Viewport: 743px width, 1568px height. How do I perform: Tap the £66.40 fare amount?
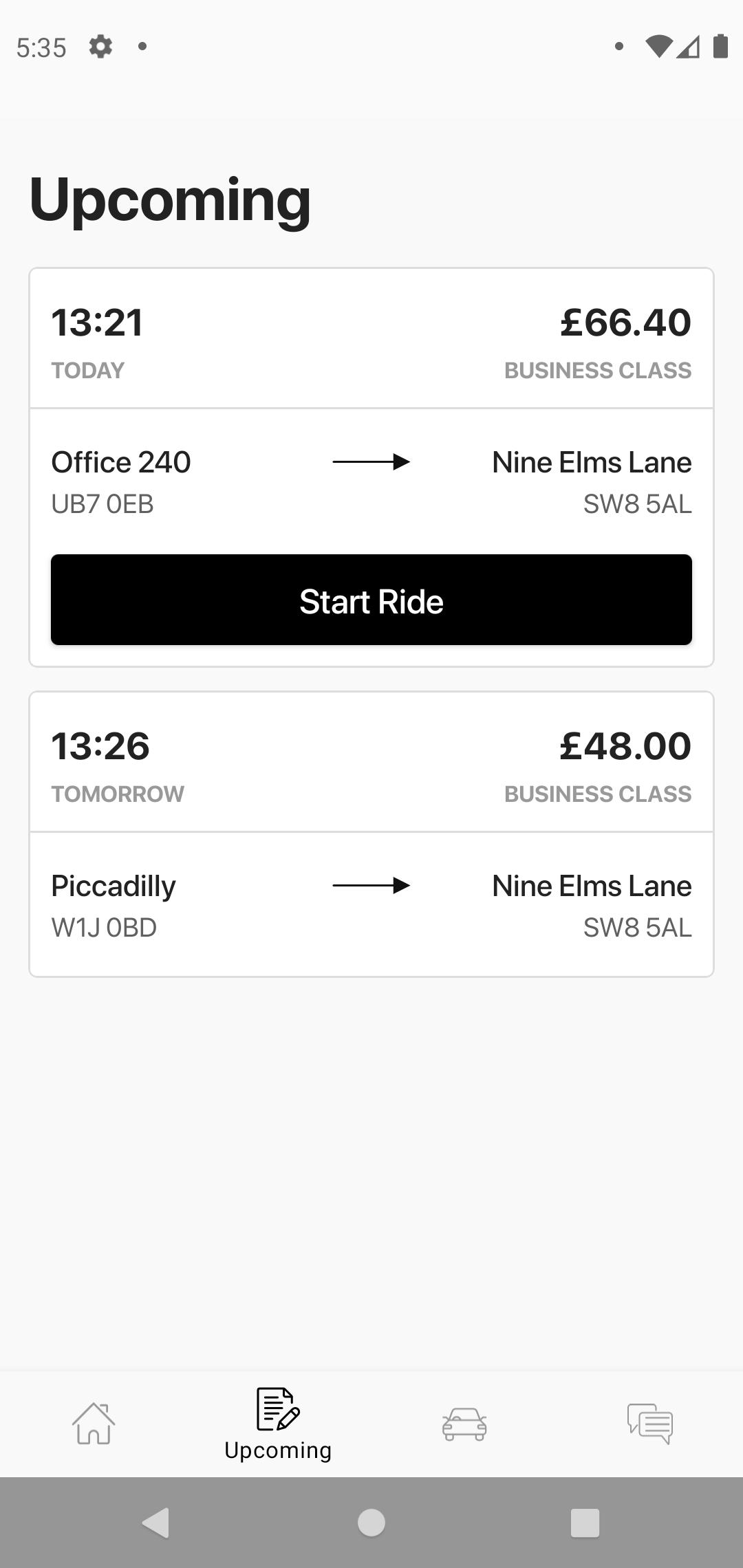[625, 323]
